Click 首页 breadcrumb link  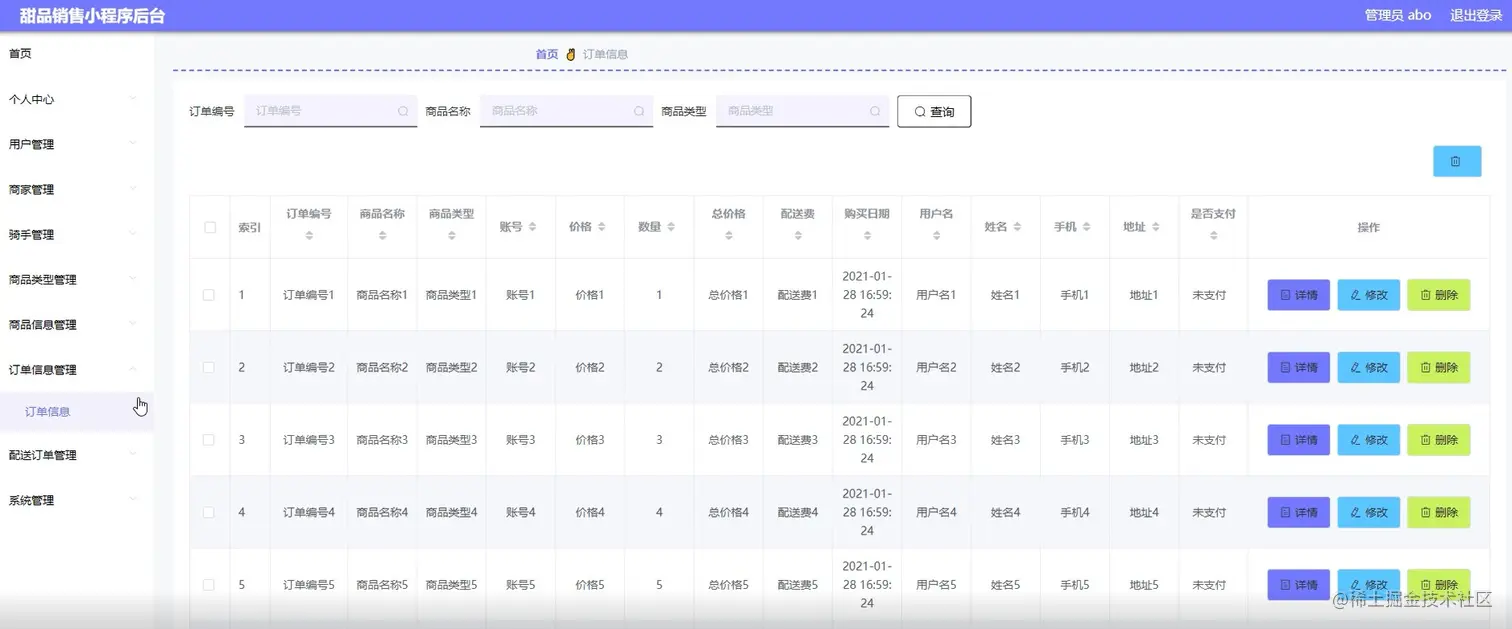[547, 54]
